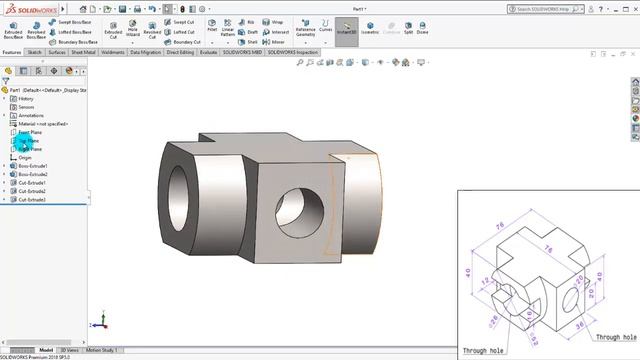
Task: Open the 3D Views bottom tab
Action: click(69, 350)
